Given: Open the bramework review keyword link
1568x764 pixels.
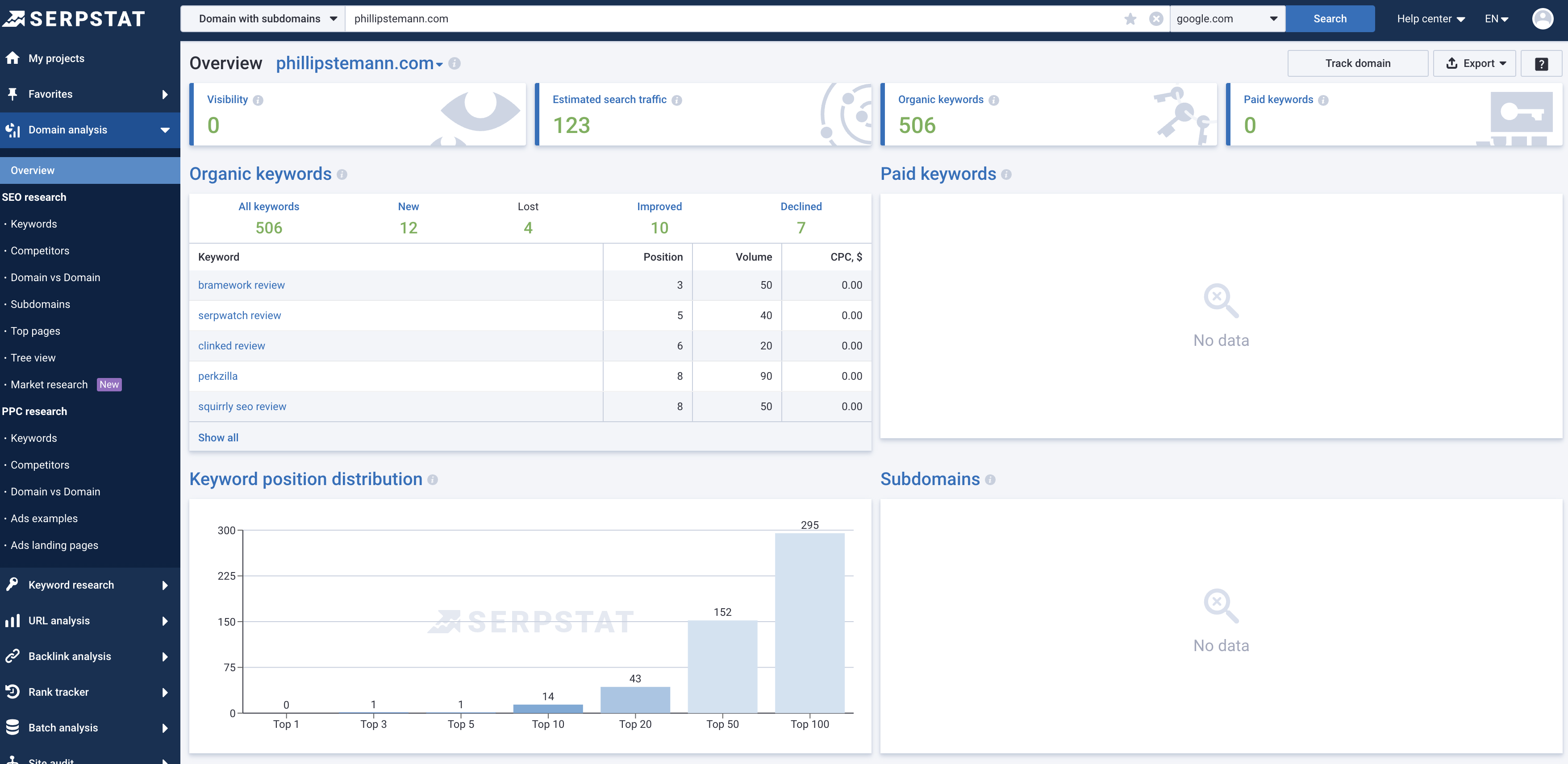Looking at the screenshot, I should (241, 285).
